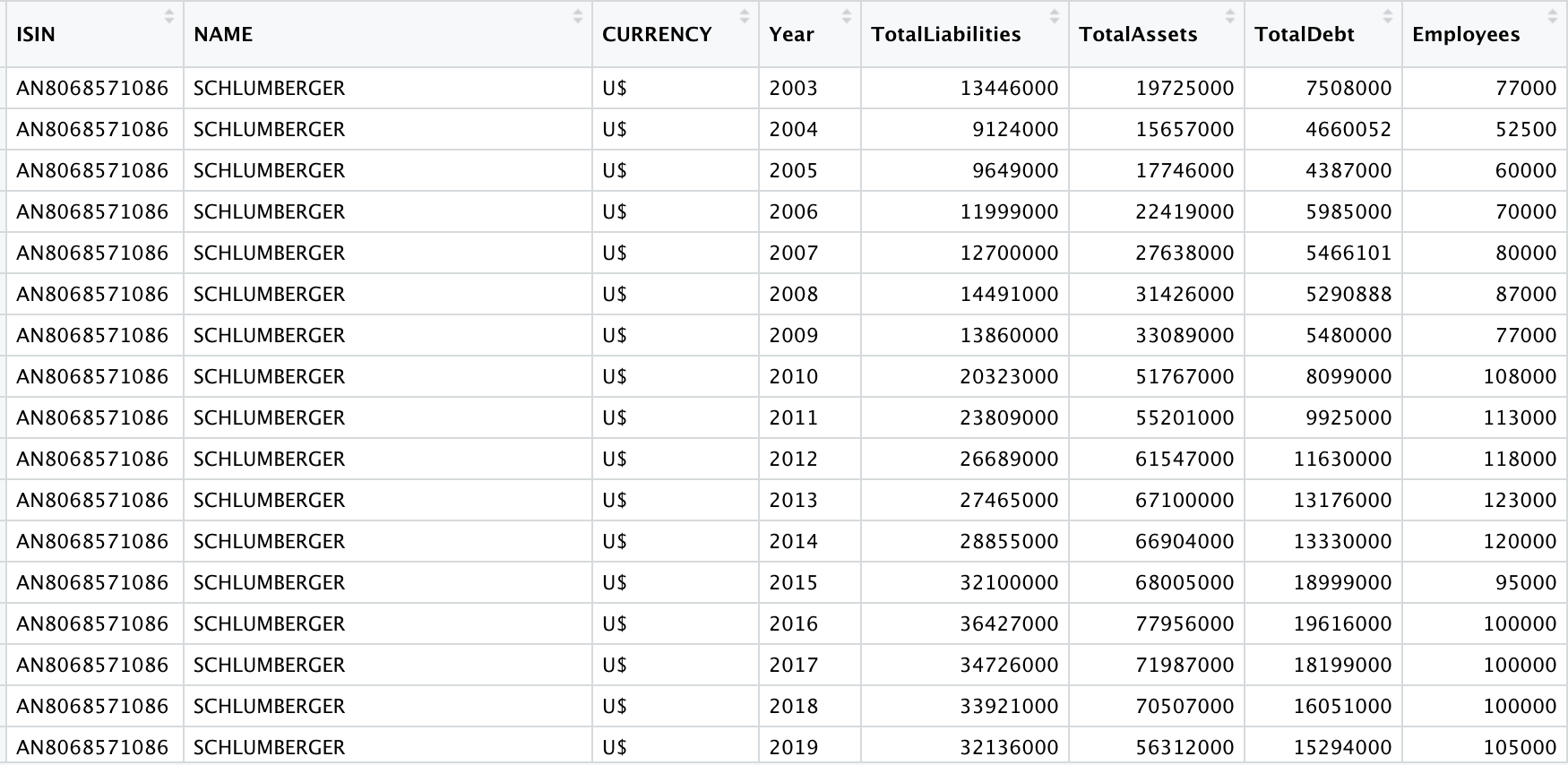1568x765 pixels.
Task: Click the TotalAssets header label
Action: (x=1138, y=35)
